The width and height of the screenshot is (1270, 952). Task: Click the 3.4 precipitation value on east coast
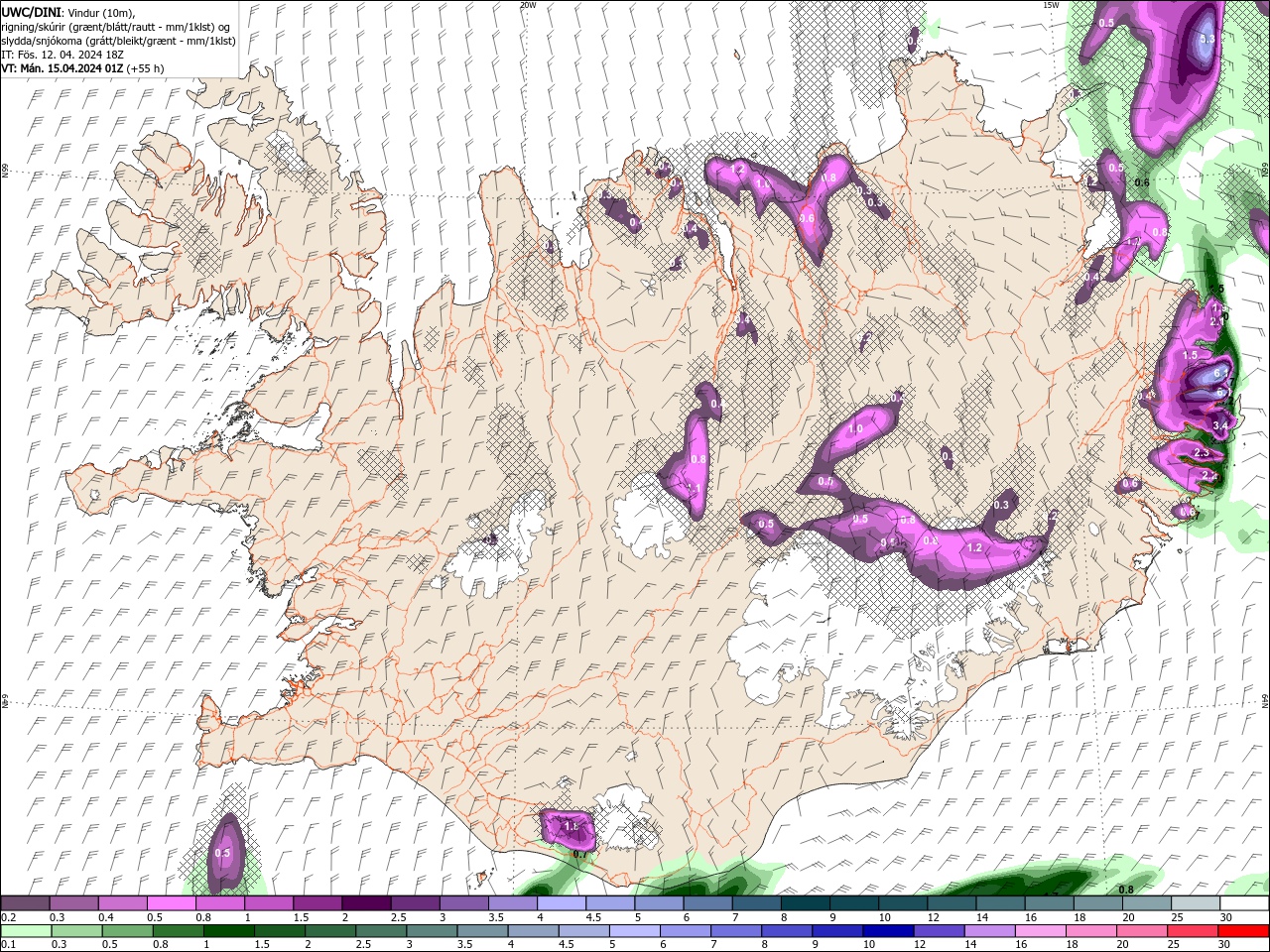[x=1220, y=425]
